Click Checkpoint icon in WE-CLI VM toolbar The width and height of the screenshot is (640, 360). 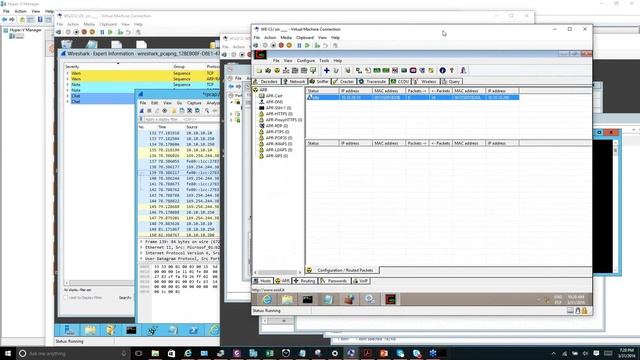coord(317,45)
